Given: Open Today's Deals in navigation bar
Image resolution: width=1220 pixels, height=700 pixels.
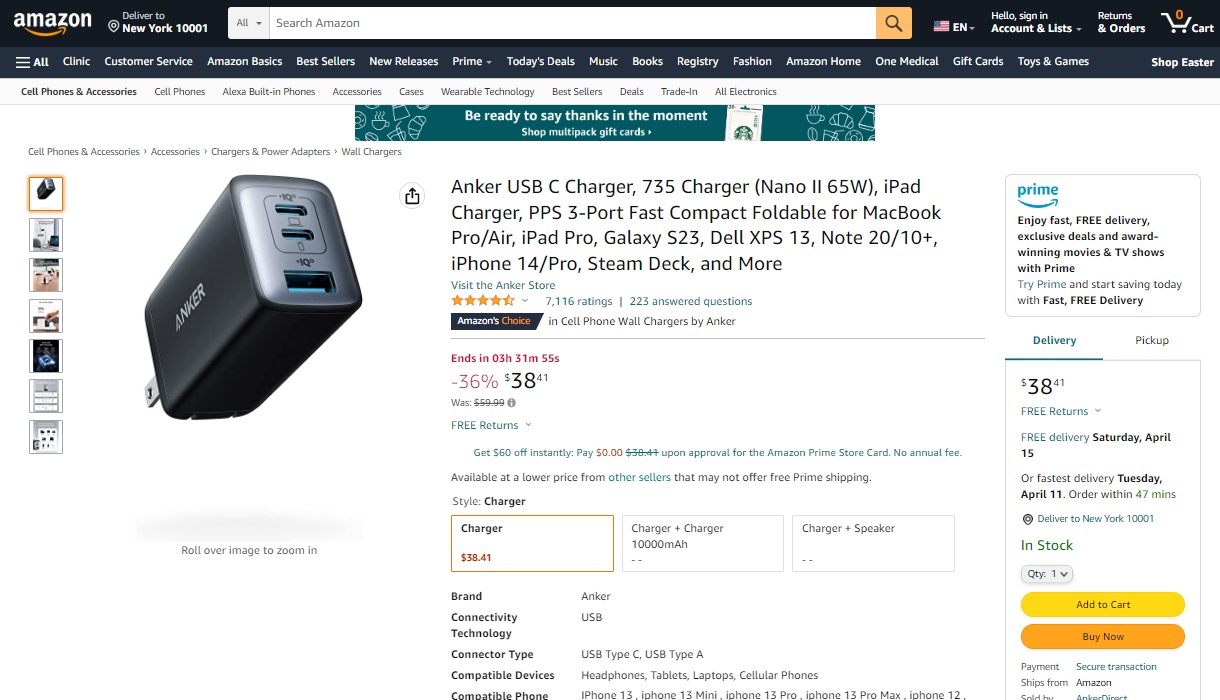Looking at the screenshot, I should pos(540,61).
